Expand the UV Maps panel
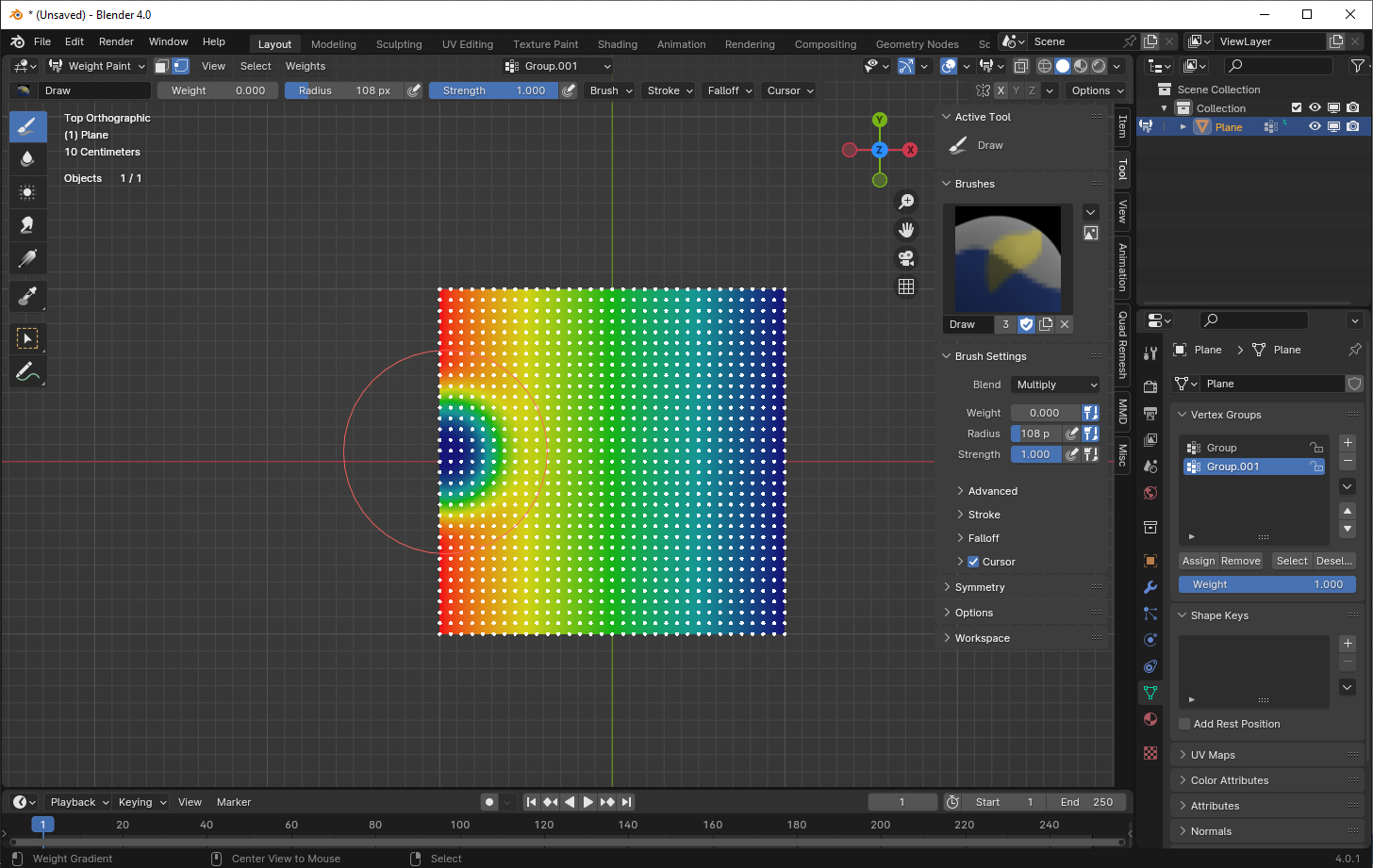 point(1212,755)
